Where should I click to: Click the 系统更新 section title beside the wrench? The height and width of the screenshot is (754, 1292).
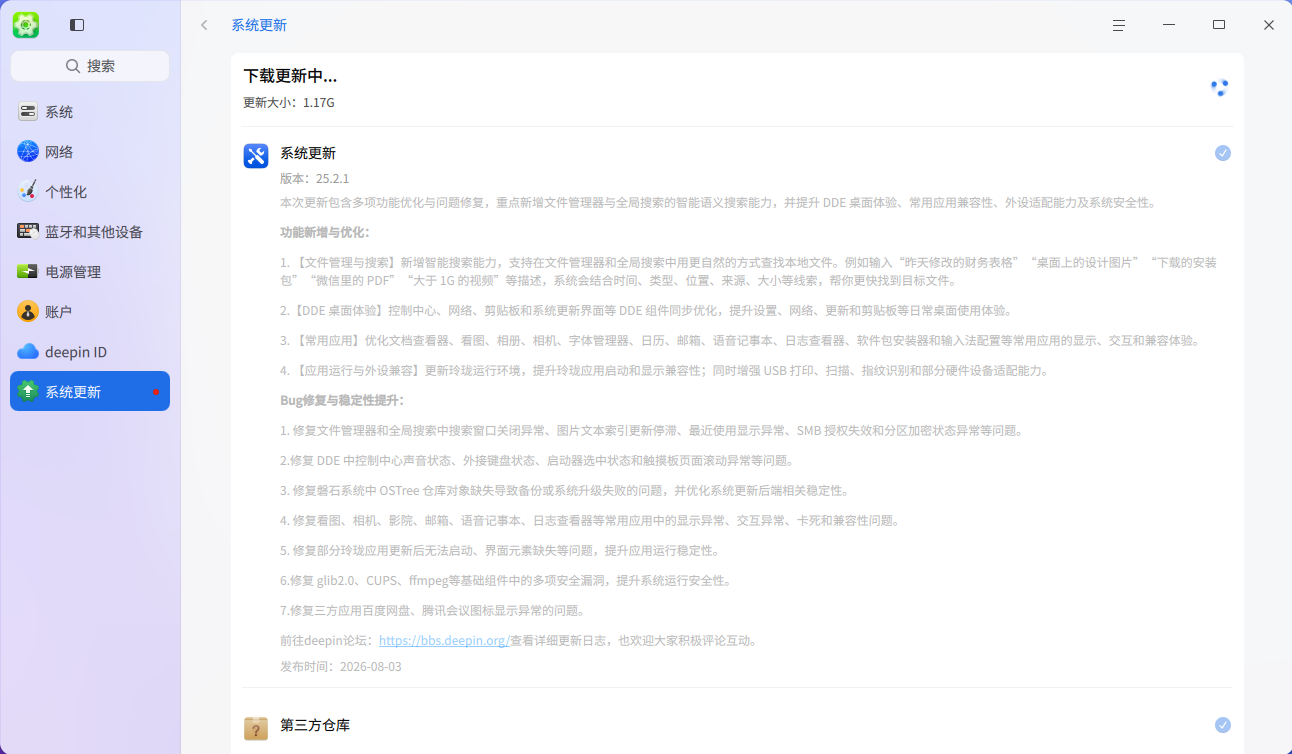click(x=308, y=153)
